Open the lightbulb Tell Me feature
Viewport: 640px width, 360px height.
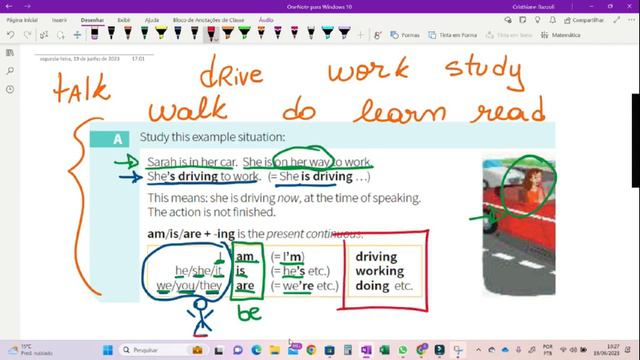pyautogui.click(x=538, y=20)
